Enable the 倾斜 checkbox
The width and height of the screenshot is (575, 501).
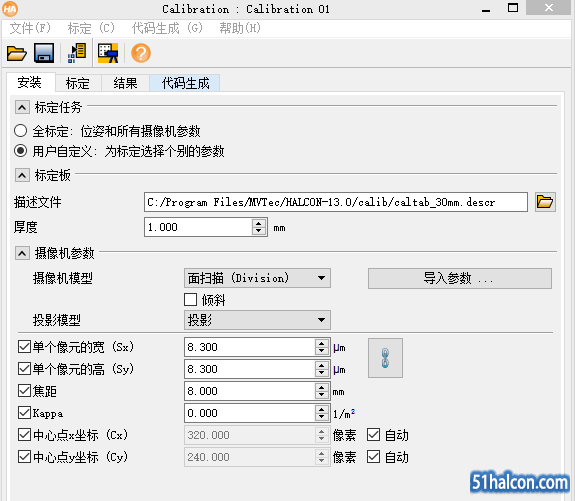pyautogui.click(x=190, y=299)
